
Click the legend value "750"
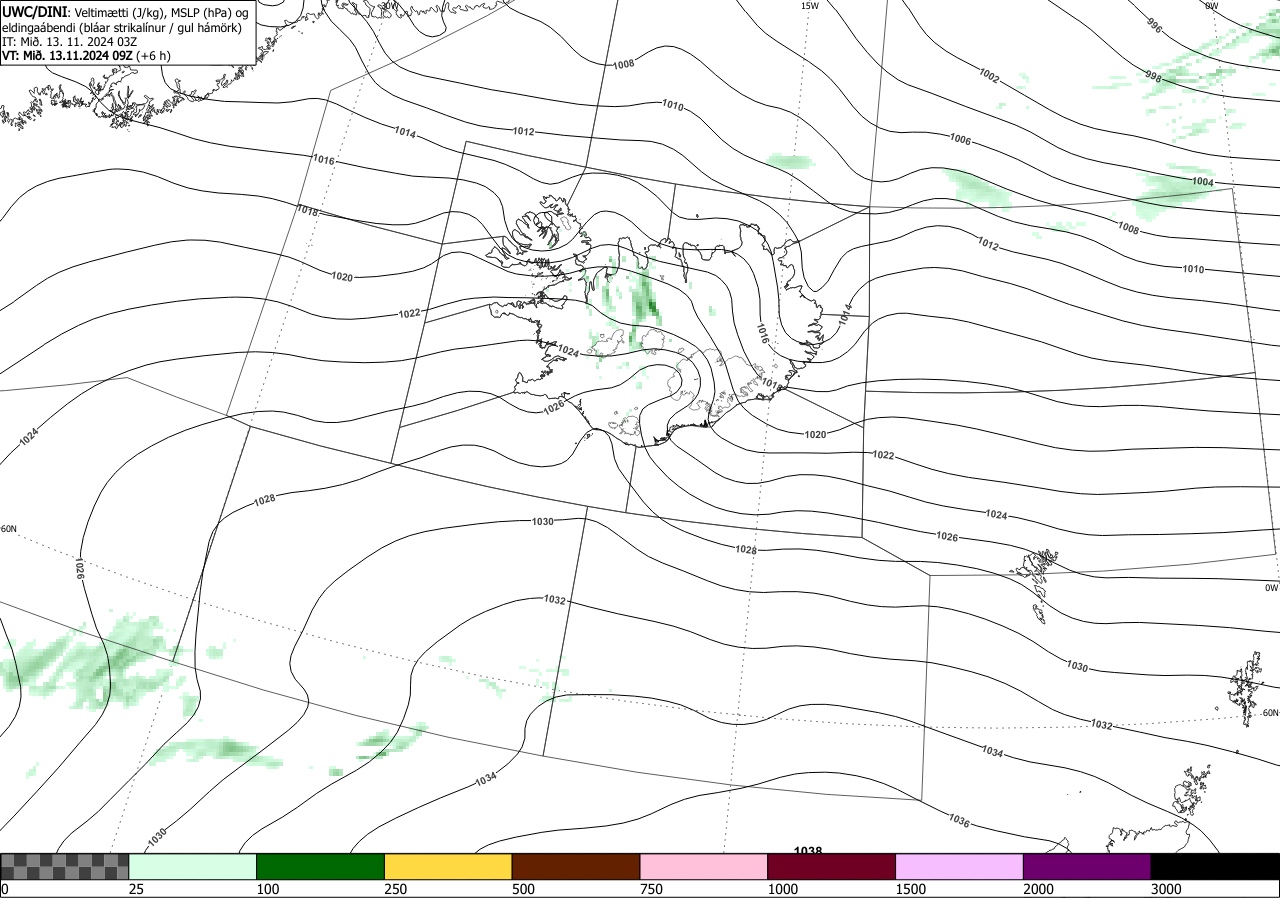click(x=652, y=889)
